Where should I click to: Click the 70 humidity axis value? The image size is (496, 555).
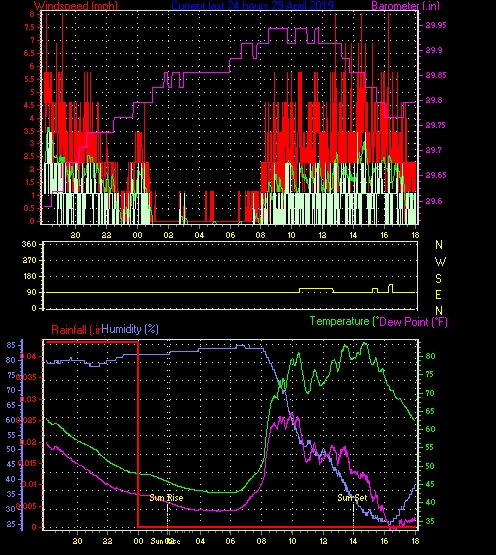11,390
